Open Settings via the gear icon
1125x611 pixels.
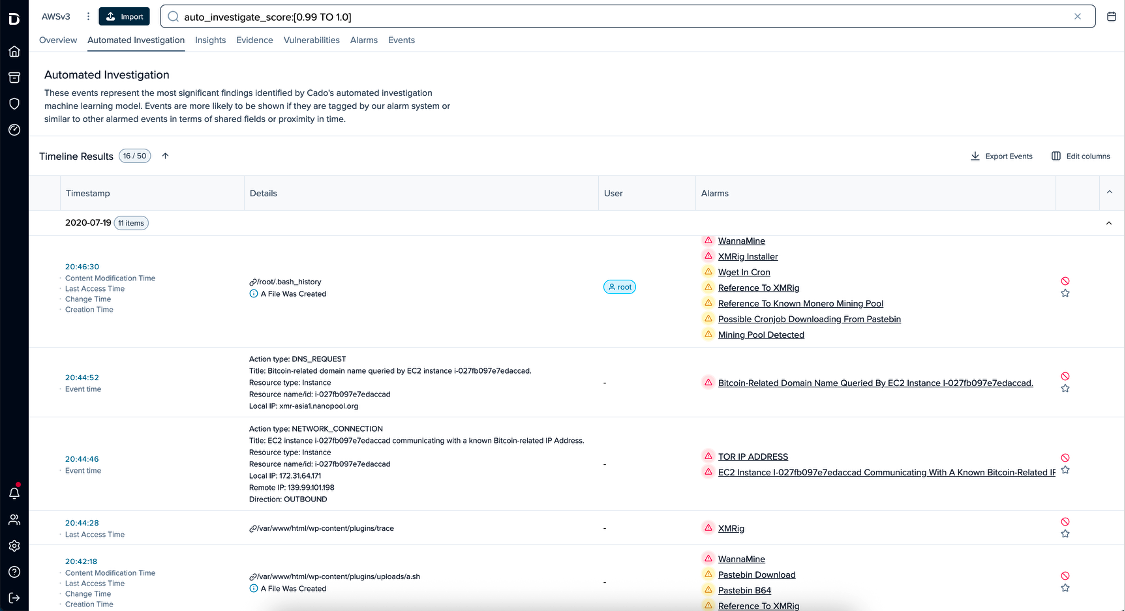(x=14, y=546)
